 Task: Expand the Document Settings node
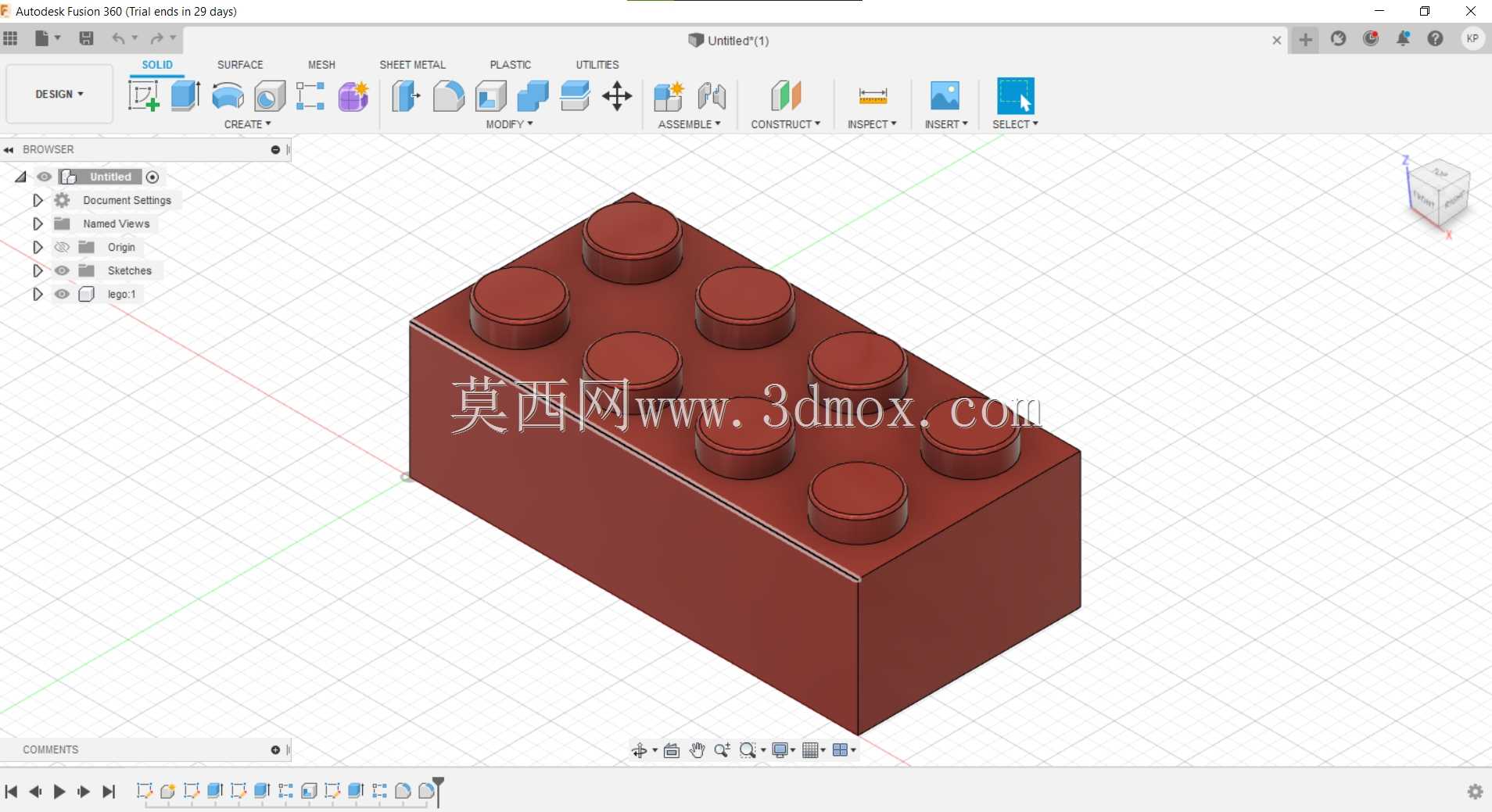point(38,200)
